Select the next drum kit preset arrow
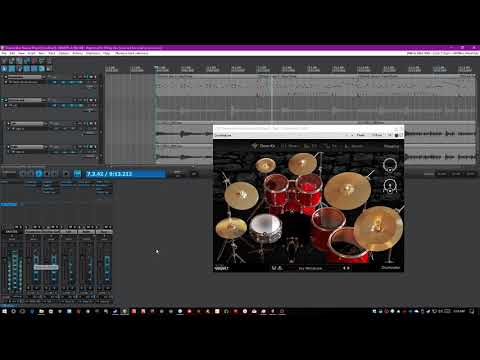 coord(348,268)
